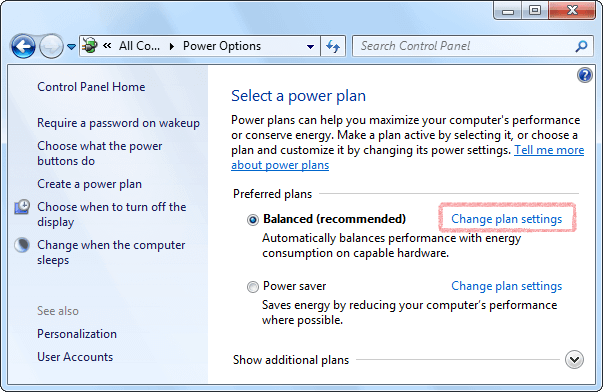Click the blue Back arrow button

23,46
